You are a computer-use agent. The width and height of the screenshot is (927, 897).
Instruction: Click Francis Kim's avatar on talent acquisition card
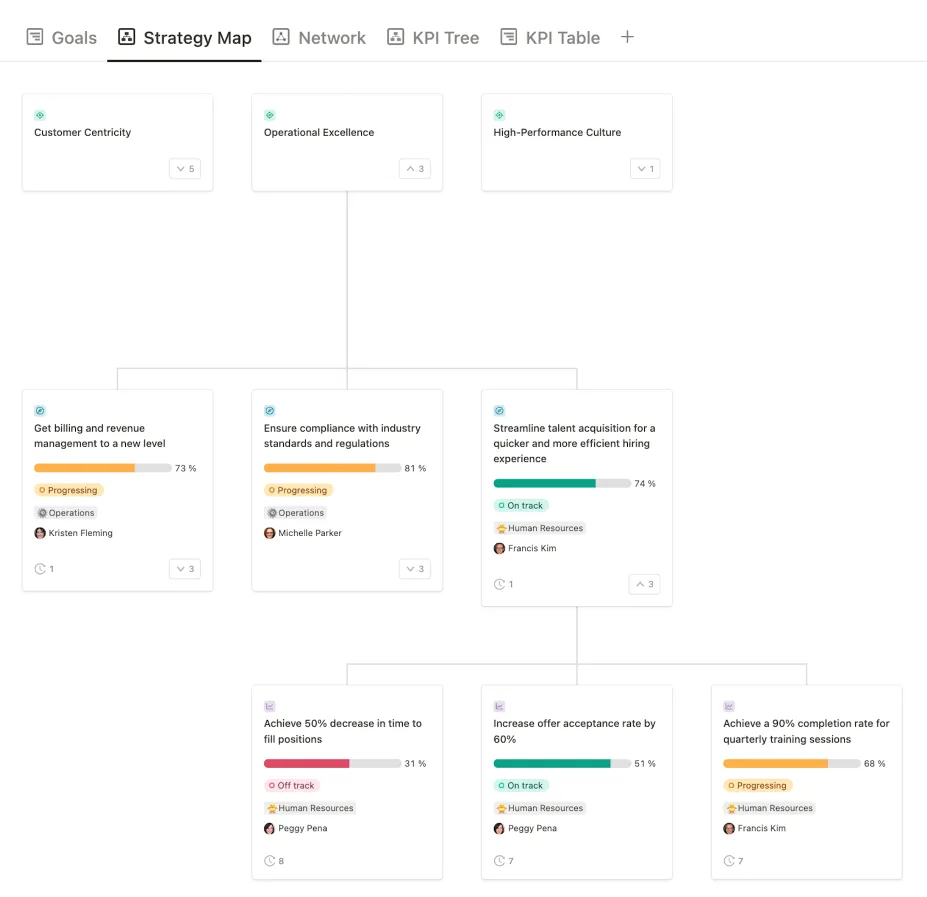[498, 548]
